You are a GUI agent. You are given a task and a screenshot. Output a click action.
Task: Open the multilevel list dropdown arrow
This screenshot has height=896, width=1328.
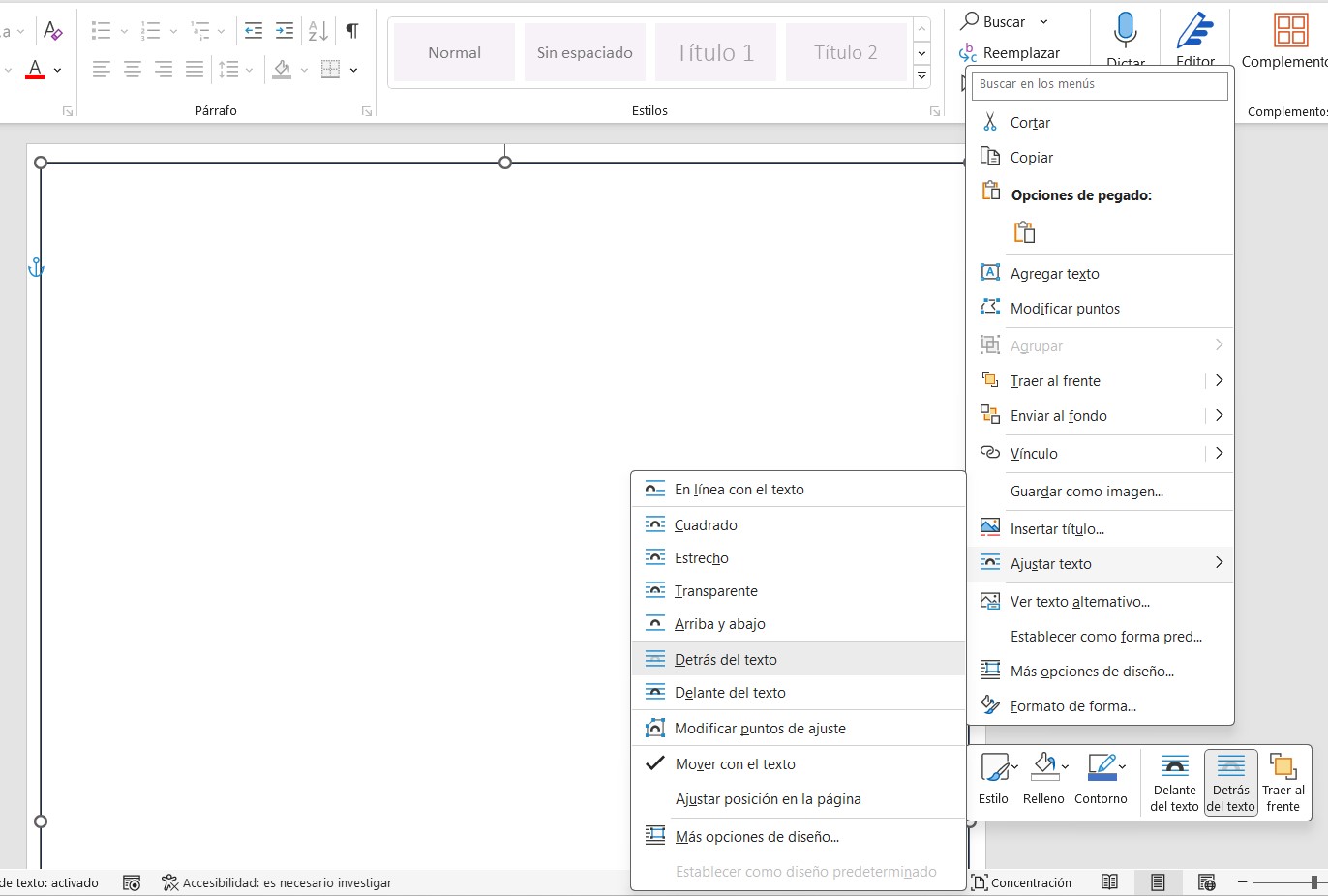(221, 31)
